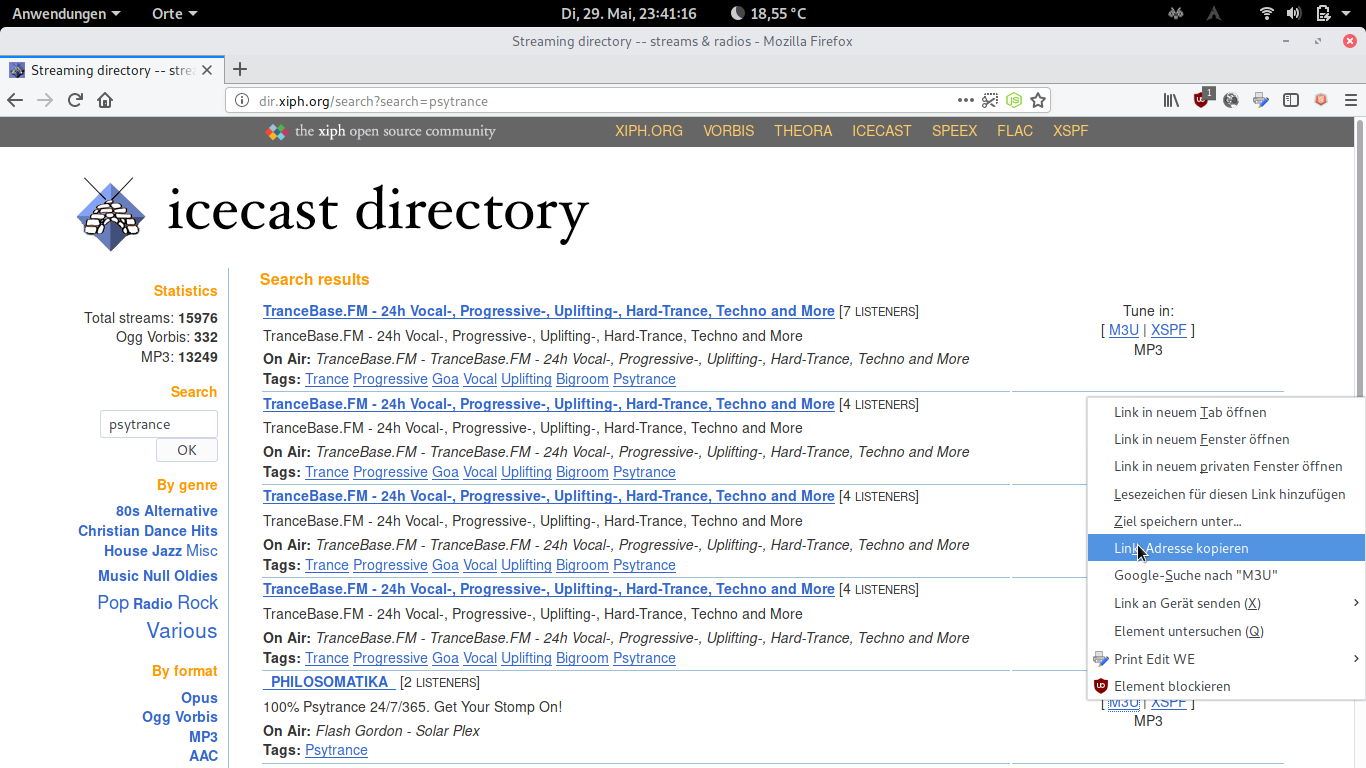
Task: Go back with the browser back arrow
Action: (15, 100)
